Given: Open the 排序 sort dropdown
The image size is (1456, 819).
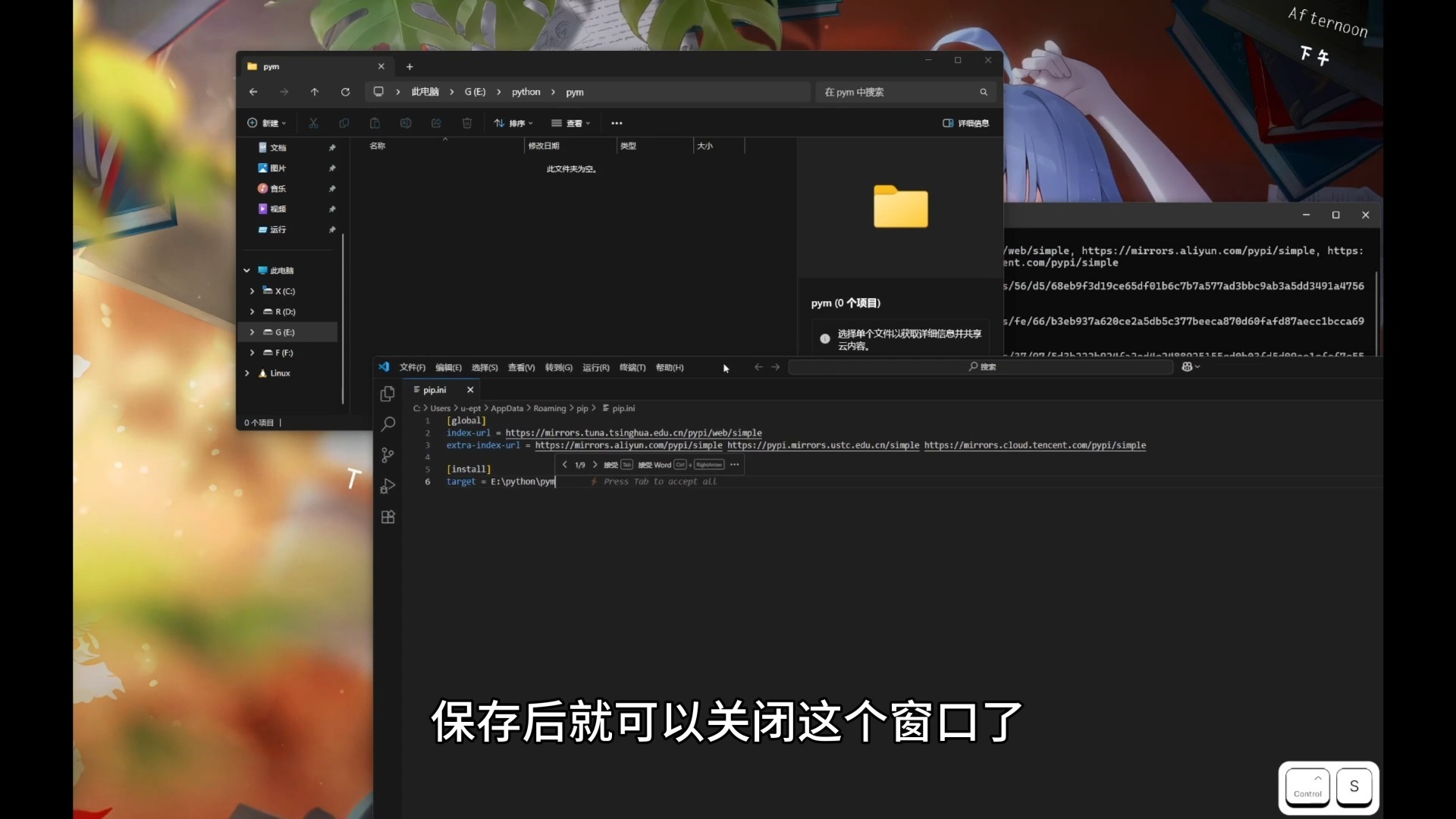Looking at the screenshot, I should click(x=514, y=123).
